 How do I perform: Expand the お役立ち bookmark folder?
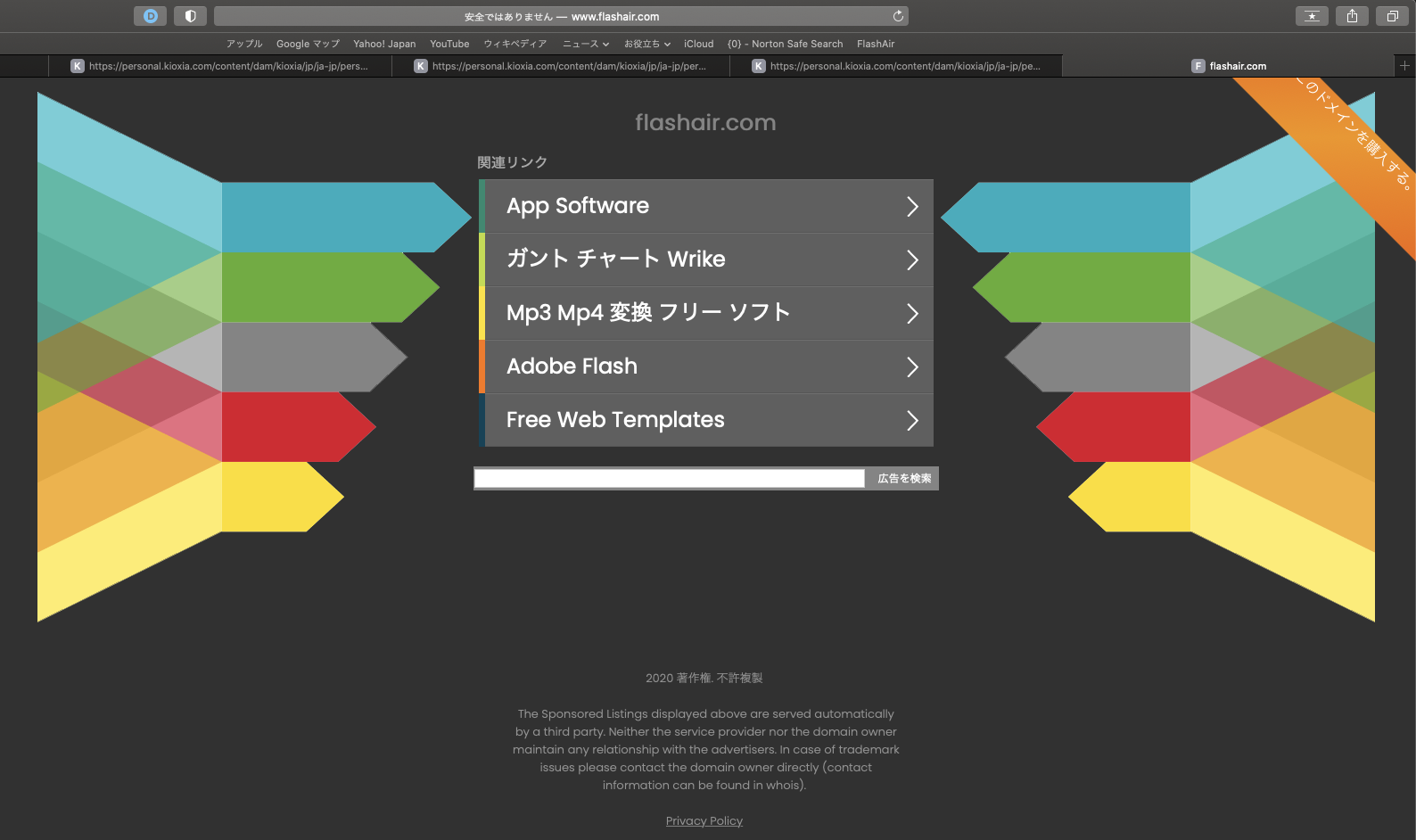647,44
